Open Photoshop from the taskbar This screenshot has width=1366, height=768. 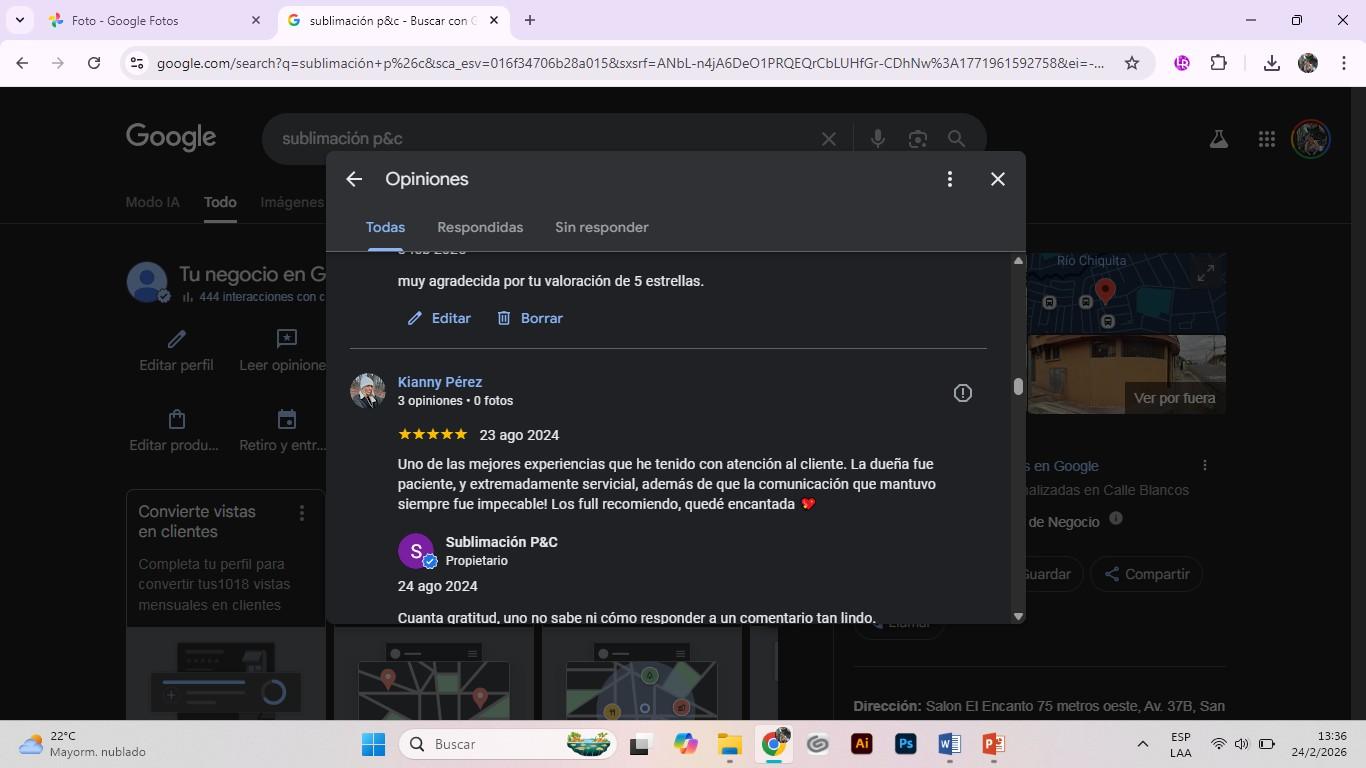(x=905, y=744)
